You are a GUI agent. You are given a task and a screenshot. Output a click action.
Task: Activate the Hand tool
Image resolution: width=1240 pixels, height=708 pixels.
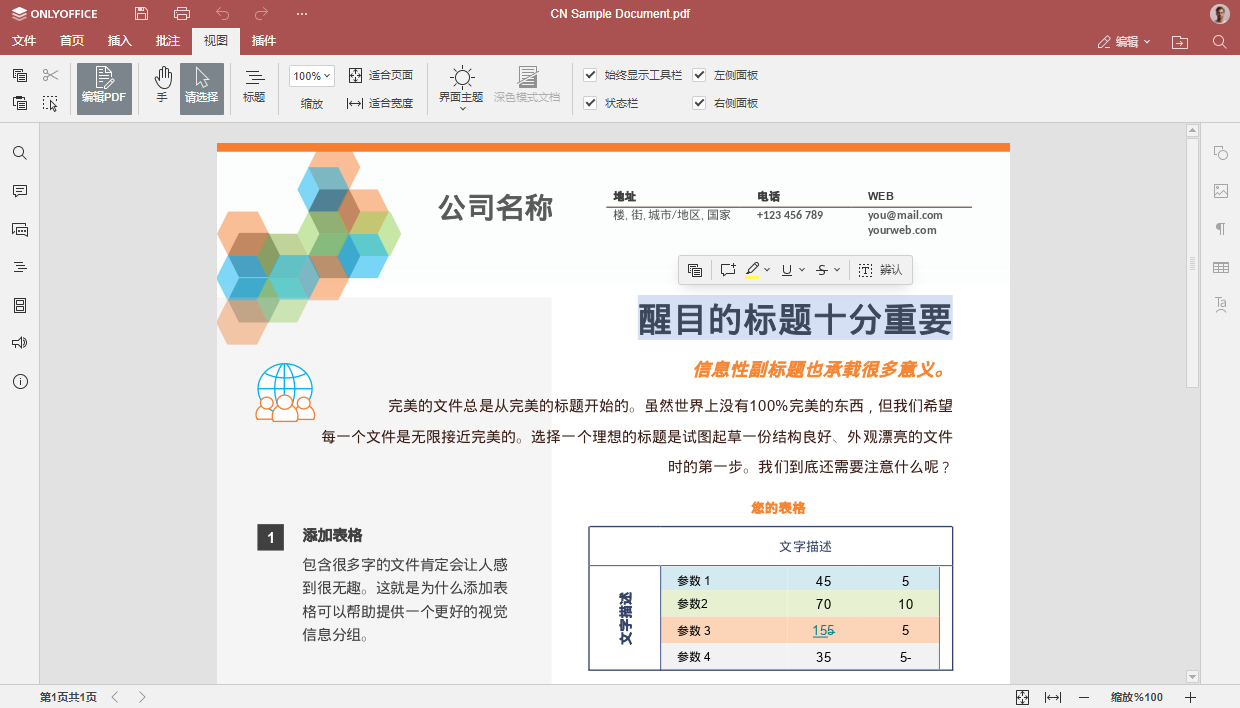162,87
